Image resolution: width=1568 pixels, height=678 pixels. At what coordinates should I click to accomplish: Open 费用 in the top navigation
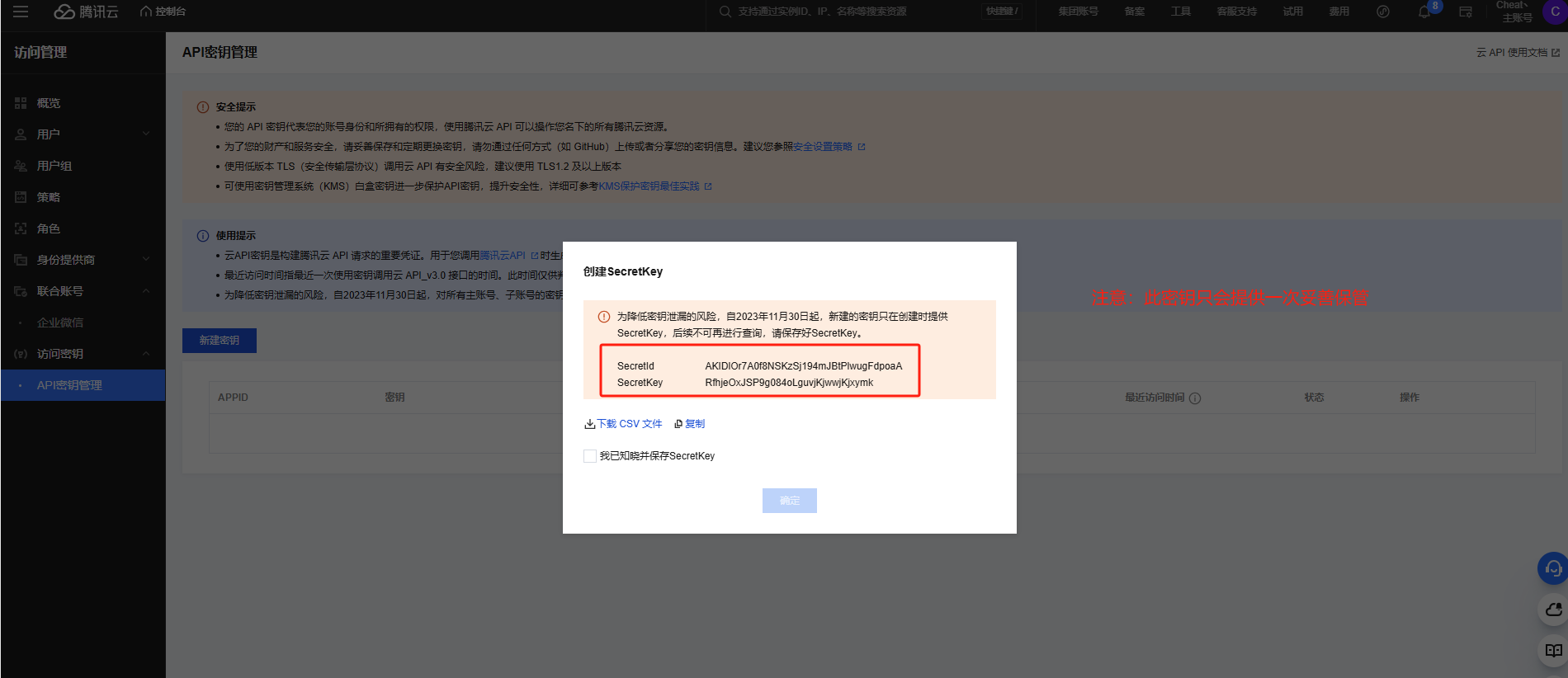click(x=1339, y=12)
